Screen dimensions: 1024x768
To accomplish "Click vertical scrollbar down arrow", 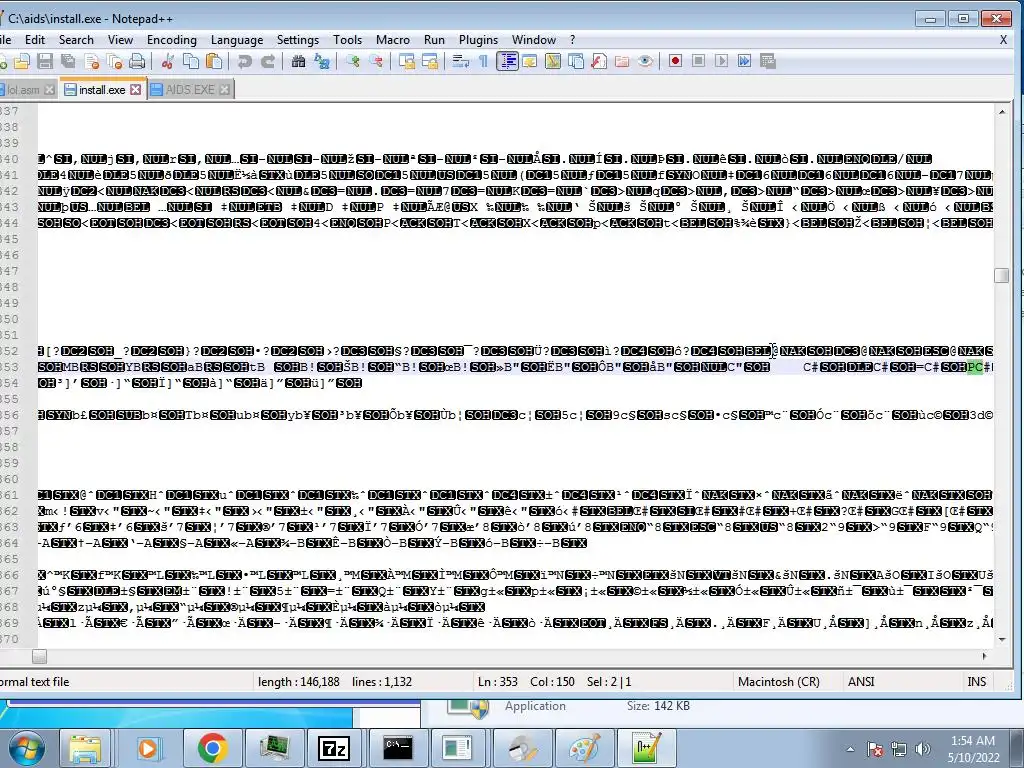I will [x=1002, y=639].
